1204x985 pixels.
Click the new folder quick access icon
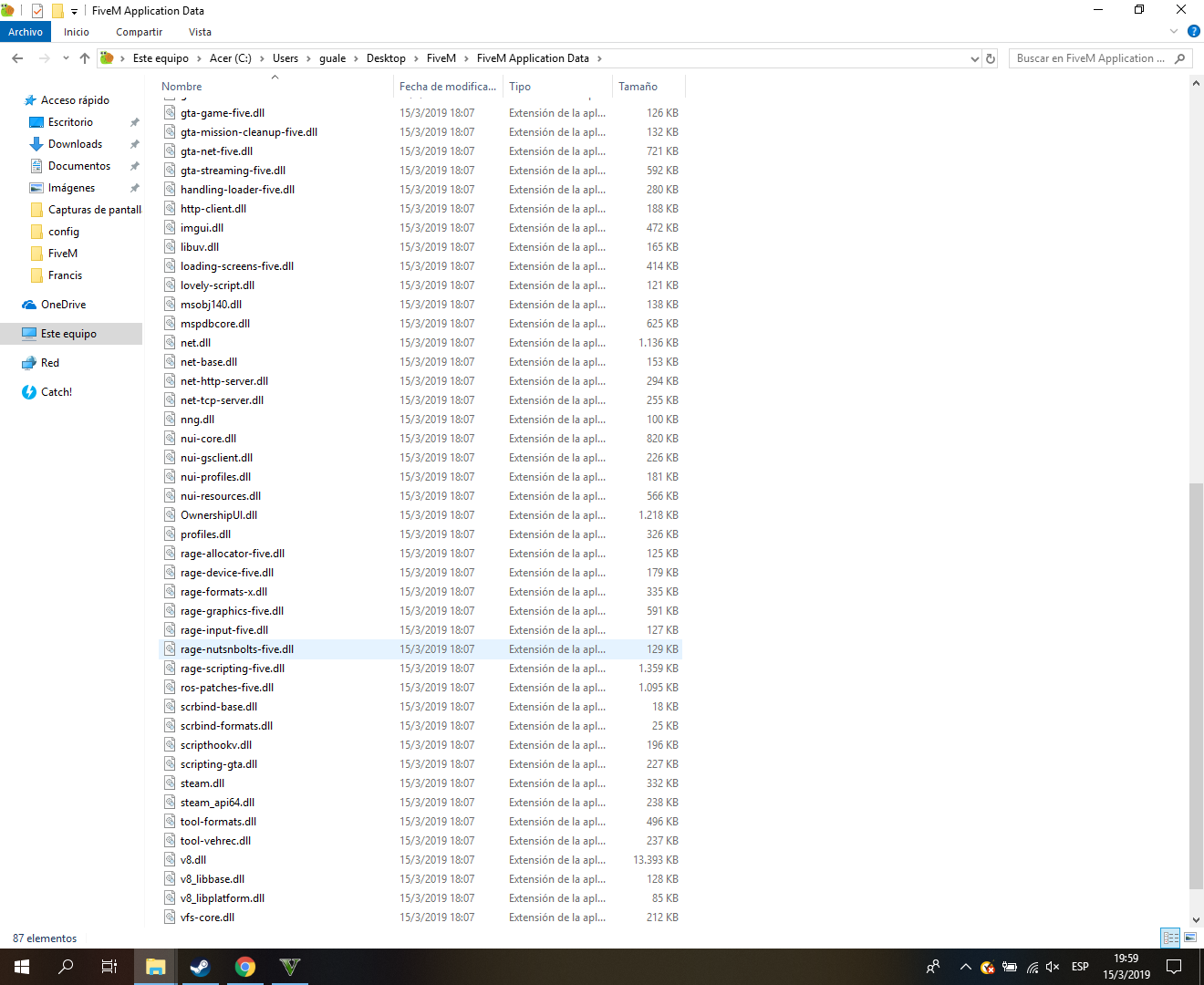tap(57, 11)
